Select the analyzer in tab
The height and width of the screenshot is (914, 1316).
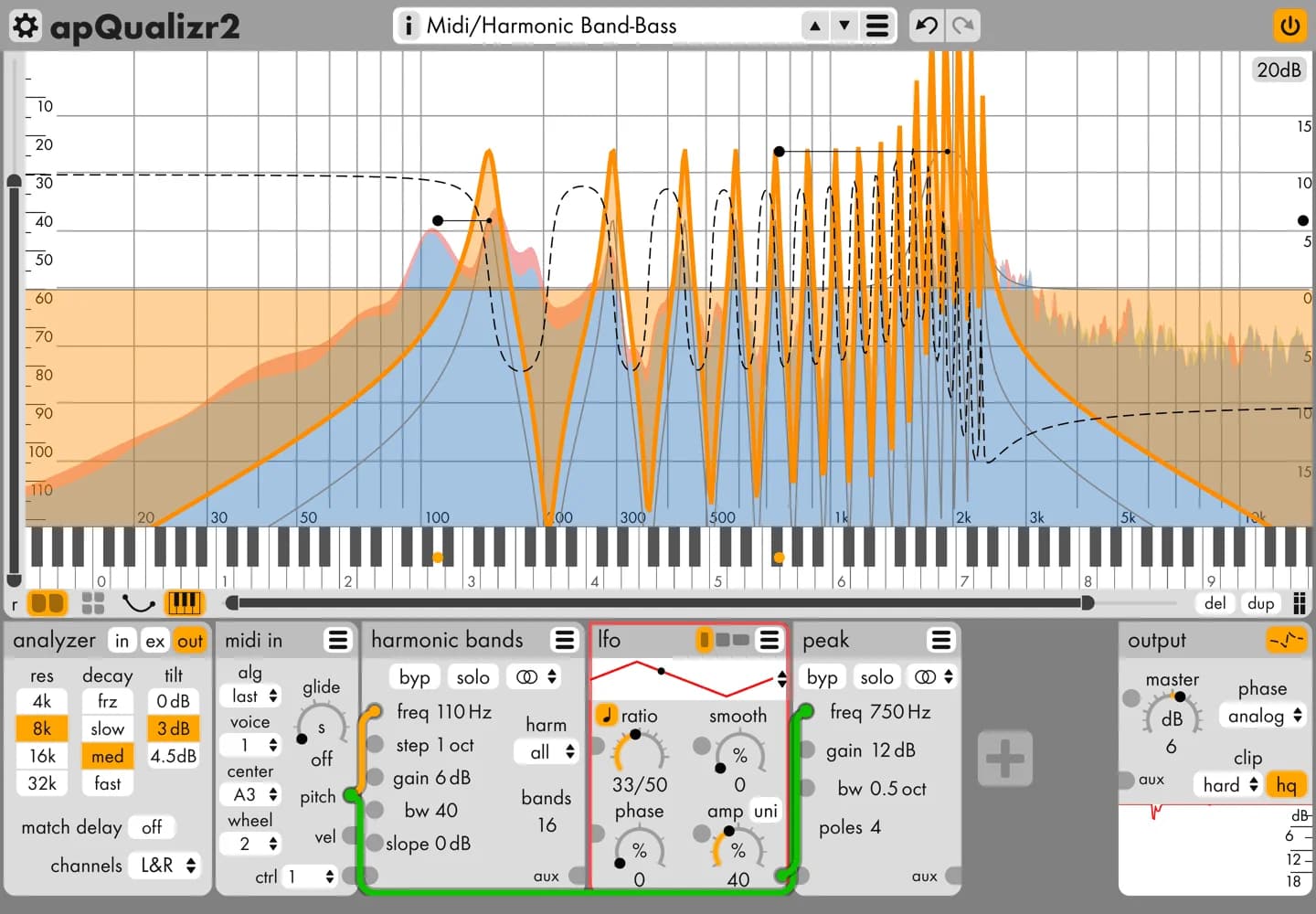122,641
